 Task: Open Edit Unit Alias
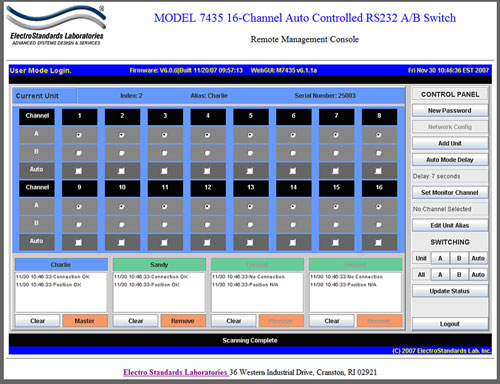(450, 225)
